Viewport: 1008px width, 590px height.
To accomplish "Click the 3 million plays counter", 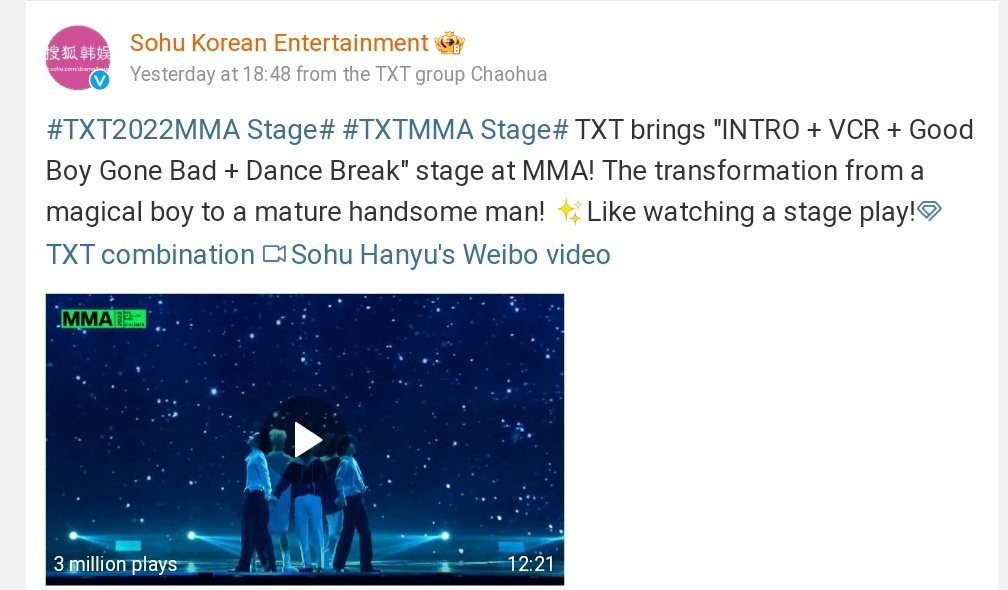I will click(x=115, y=564).
